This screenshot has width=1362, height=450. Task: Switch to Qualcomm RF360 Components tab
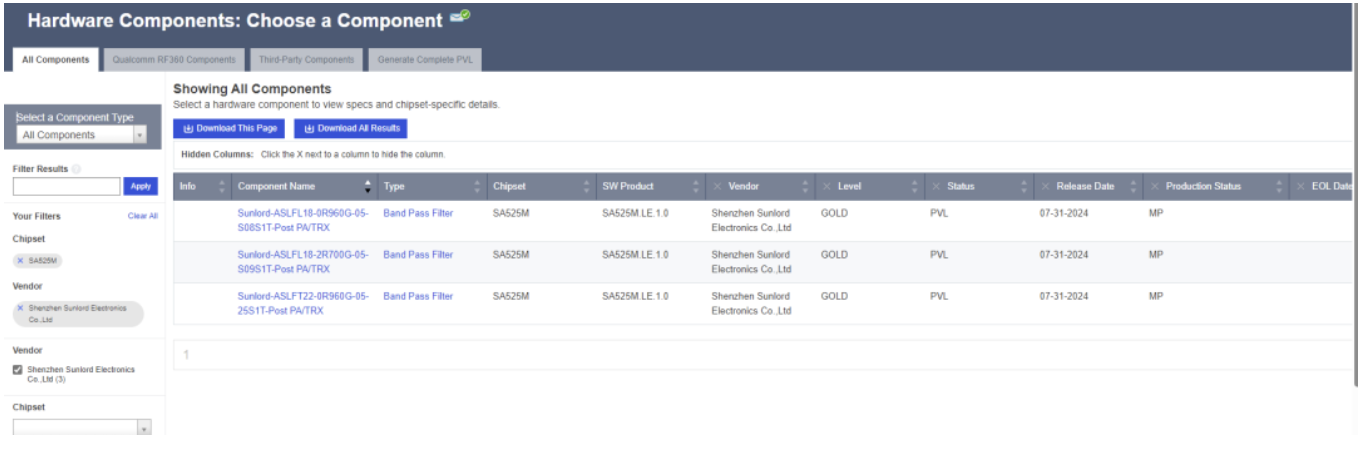tap(174, 60)
